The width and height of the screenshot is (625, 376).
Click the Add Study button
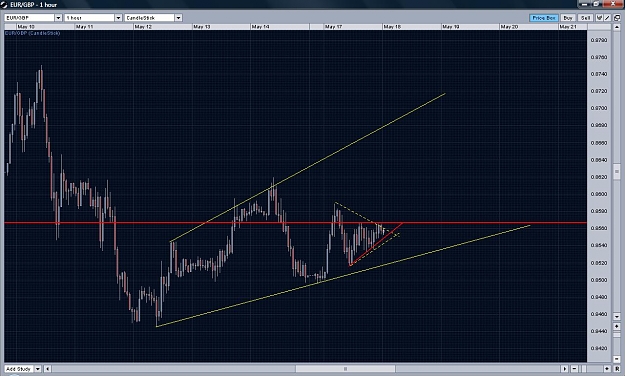pos(19,369)
